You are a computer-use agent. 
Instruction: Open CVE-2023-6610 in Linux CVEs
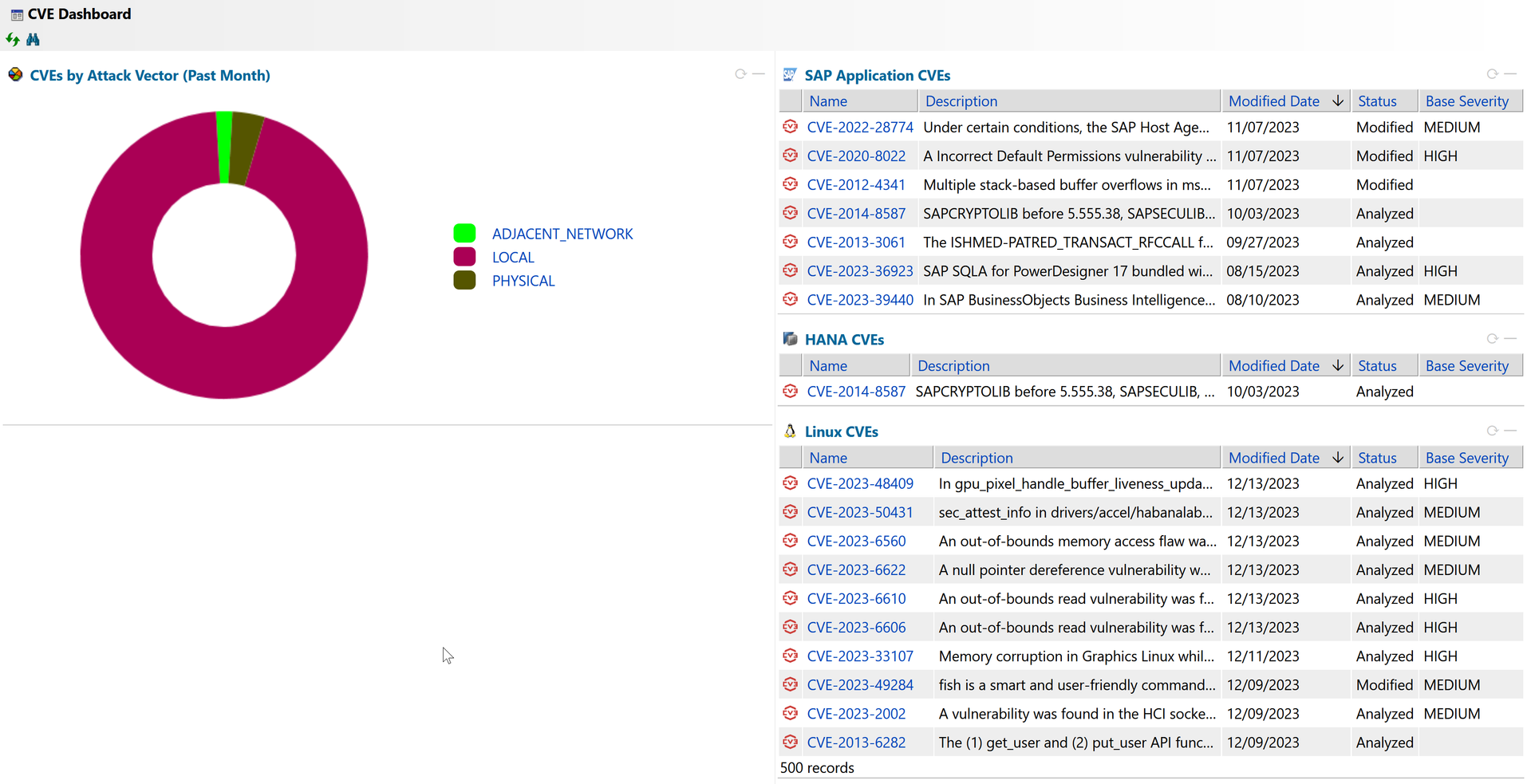(856, 599)
